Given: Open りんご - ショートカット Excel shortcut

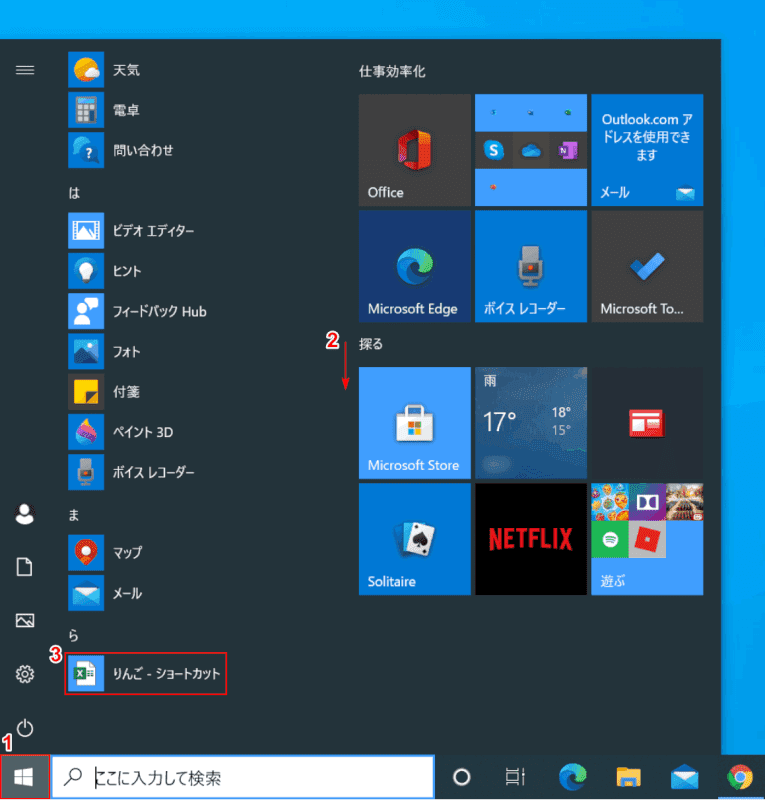Looking at the screenshot, I should (x=145, y=673).
